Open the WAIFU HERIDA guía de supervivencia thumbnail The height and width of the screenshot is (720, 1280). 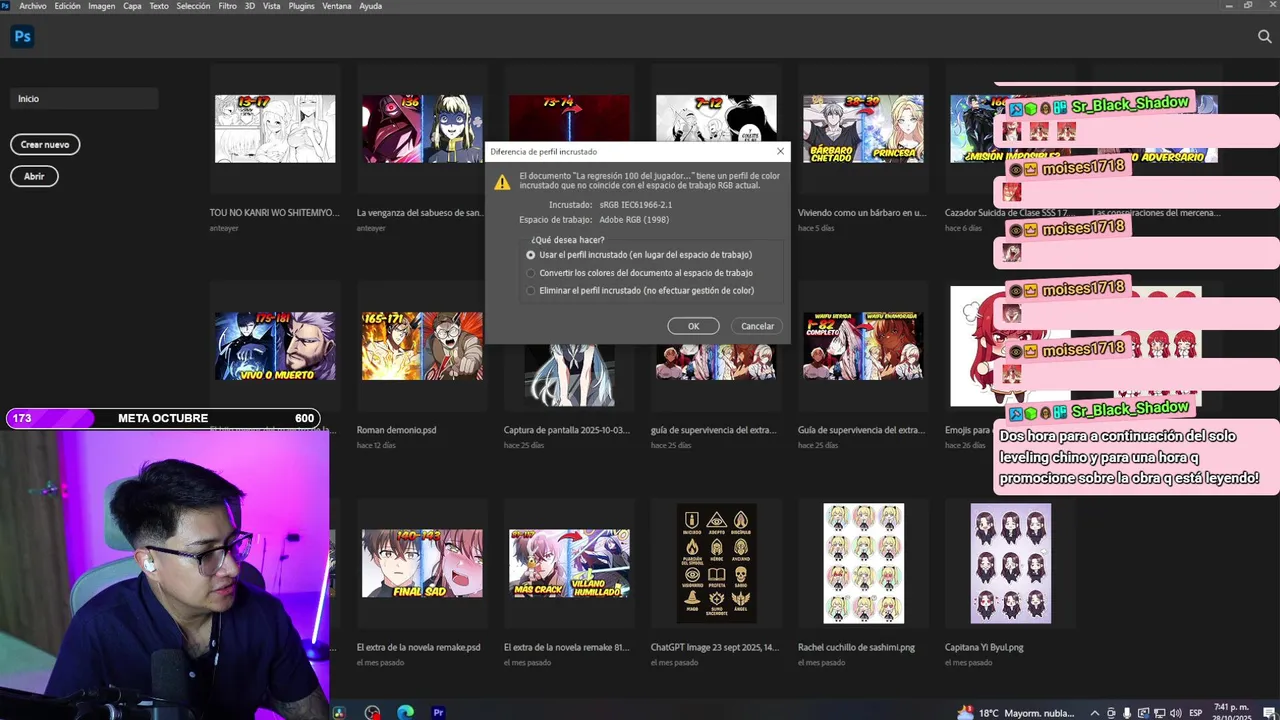click(x=863, y=346)
